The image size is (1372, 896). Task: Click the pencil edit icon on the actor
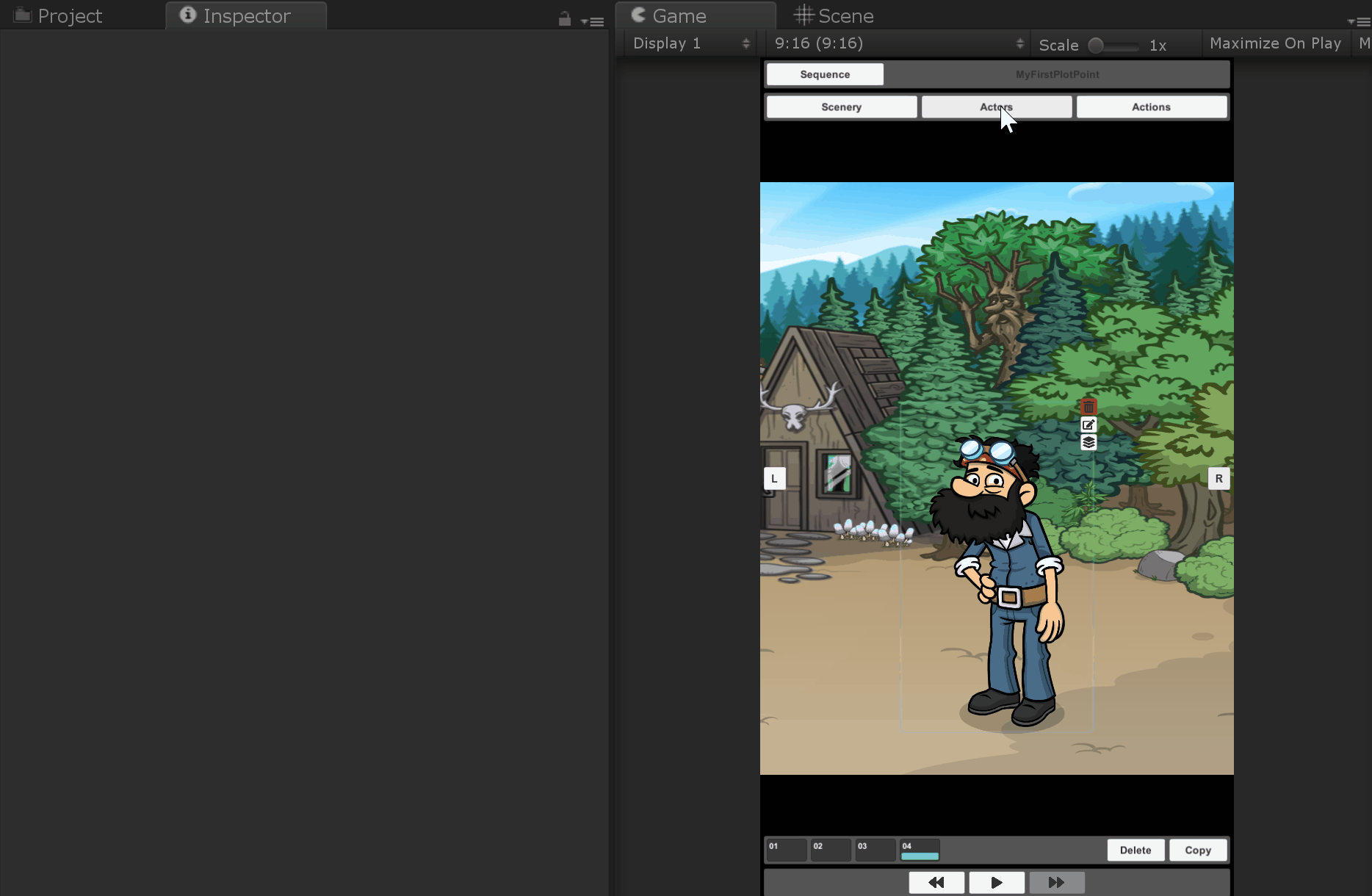coord(1088,424)
